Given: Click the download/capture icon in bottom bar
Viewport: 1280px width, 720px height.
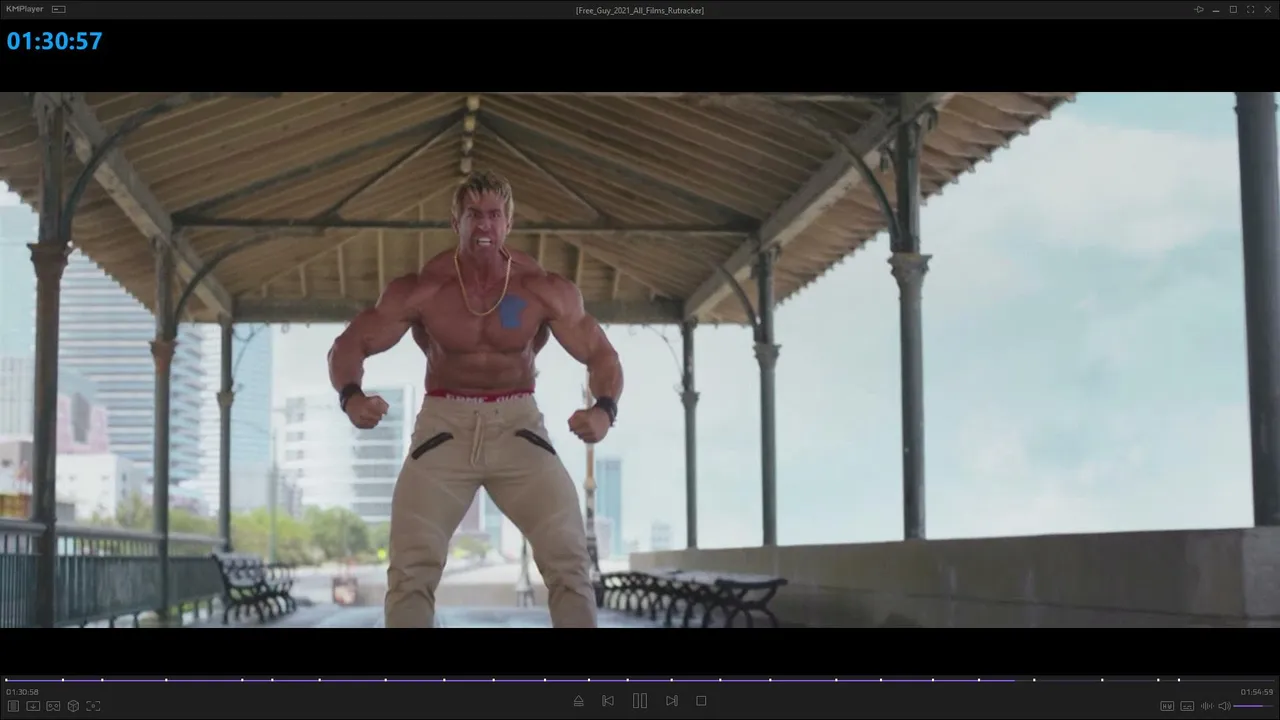Looking at the screenshot, I should click(x=33, y=706).
